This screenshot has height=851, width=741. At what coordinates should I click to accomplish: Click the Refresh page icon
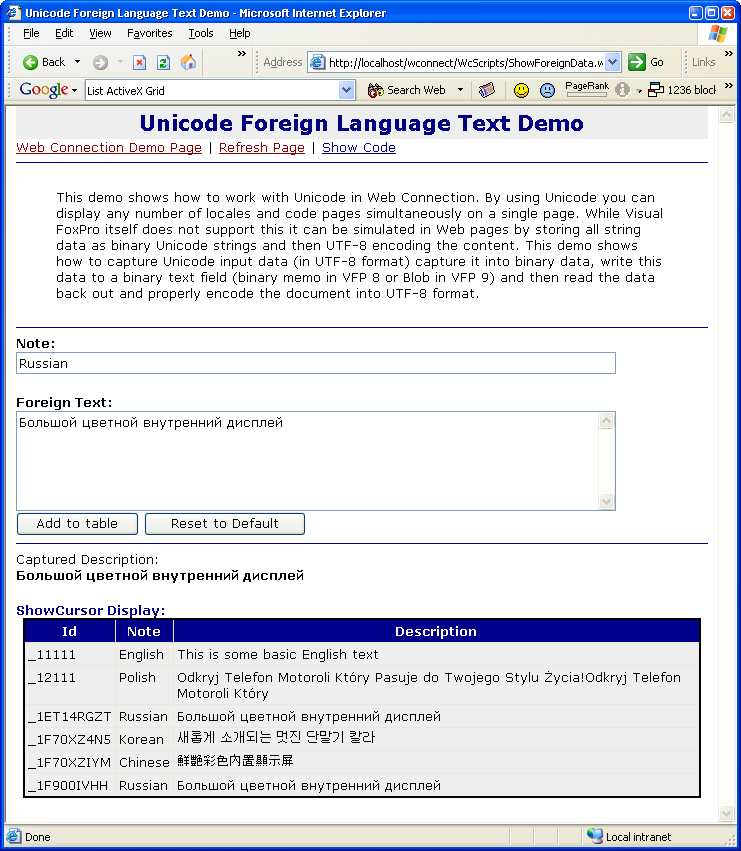pos(163,62)
